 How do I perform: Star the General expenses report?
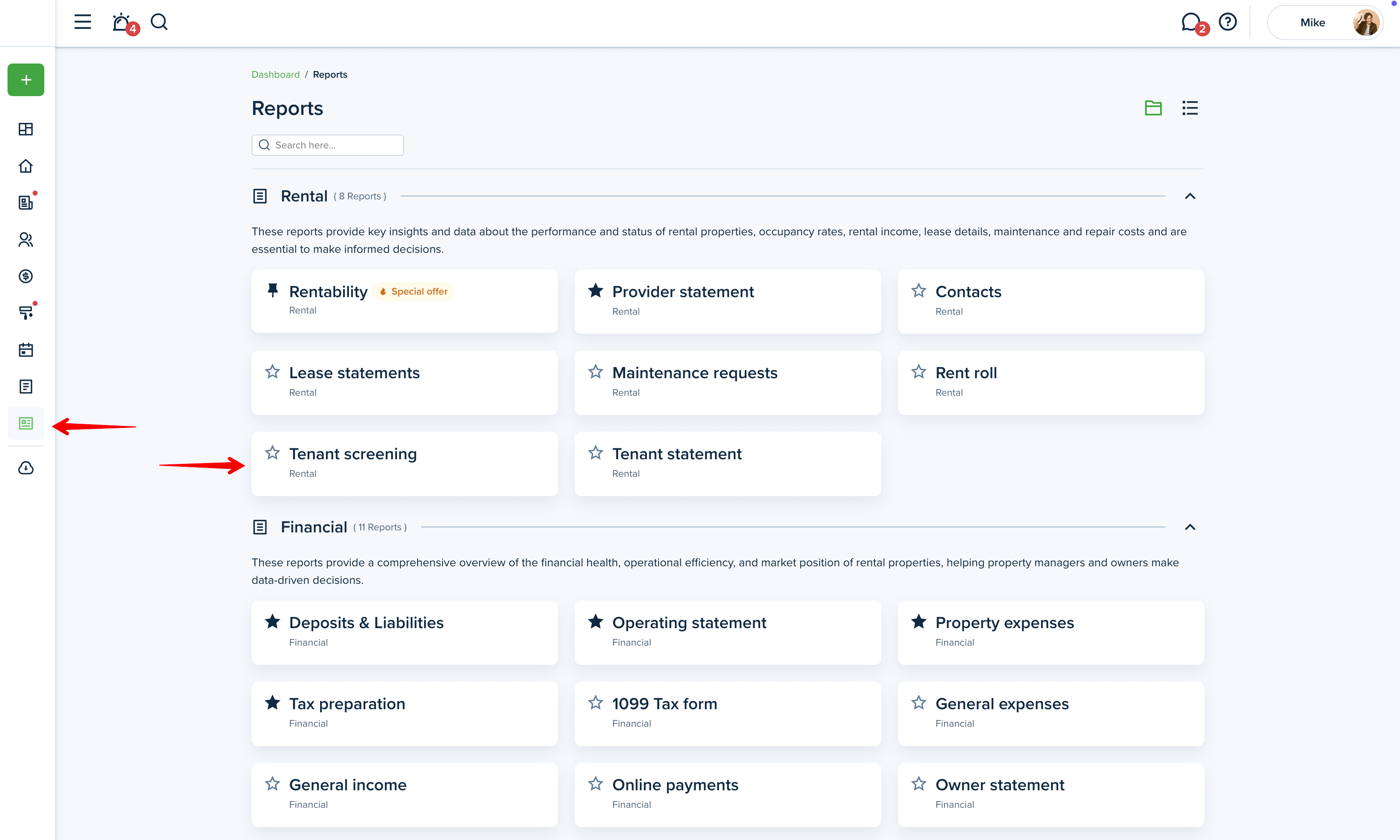(919, 703)
